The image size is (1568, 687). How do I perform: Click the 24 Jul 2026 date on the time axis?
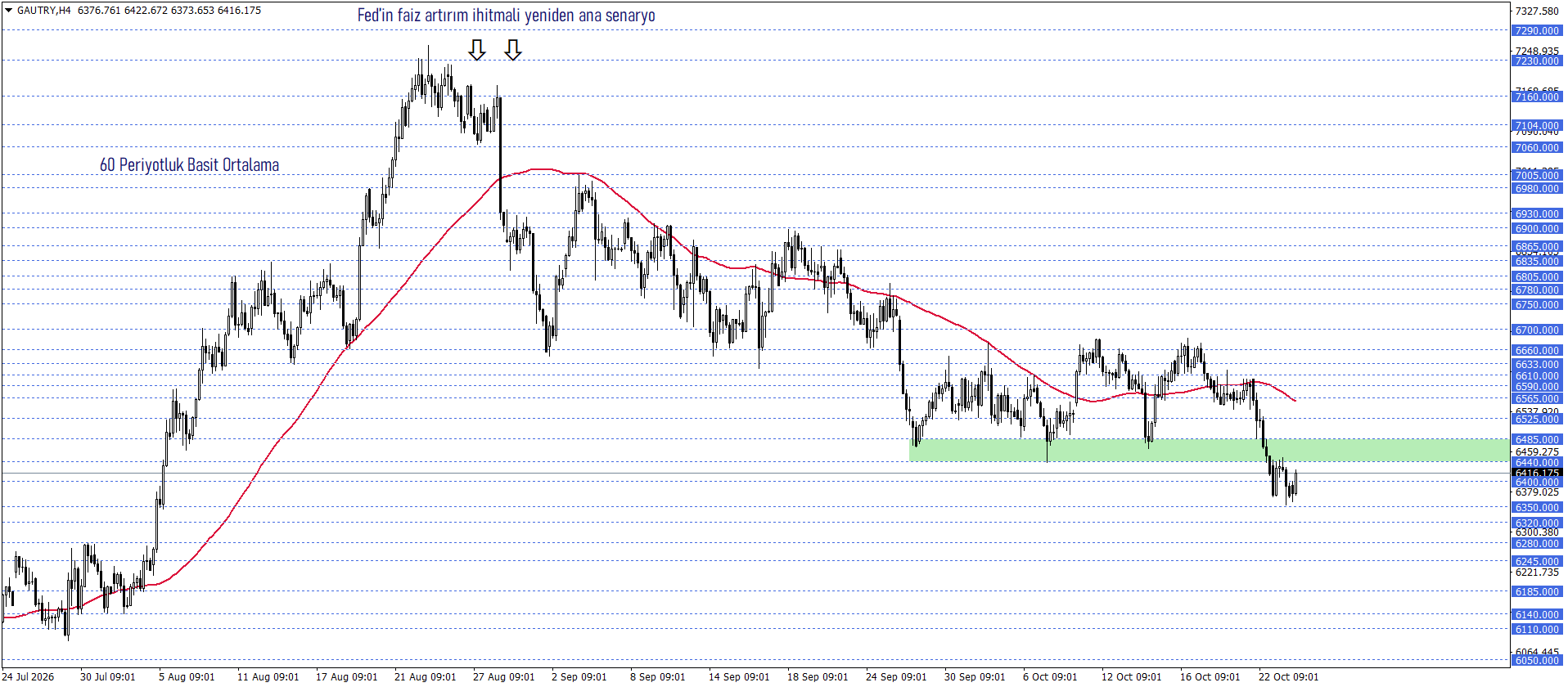(29, 677)
